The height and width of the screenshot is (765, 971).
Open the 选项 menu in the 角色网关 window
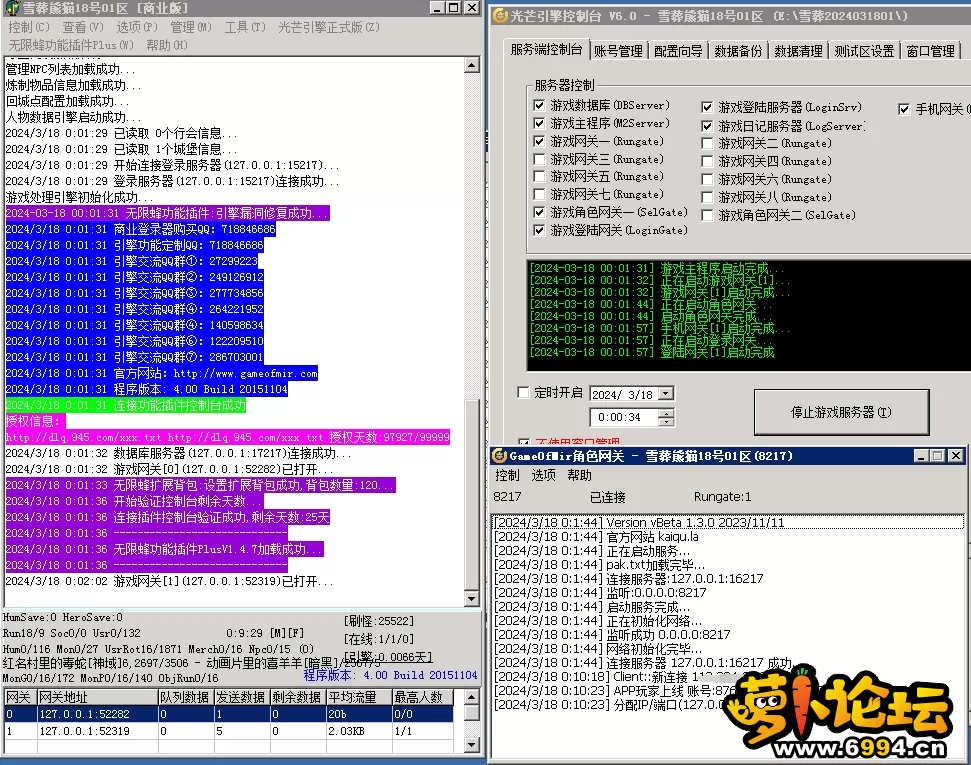click(x=543, y=475)
